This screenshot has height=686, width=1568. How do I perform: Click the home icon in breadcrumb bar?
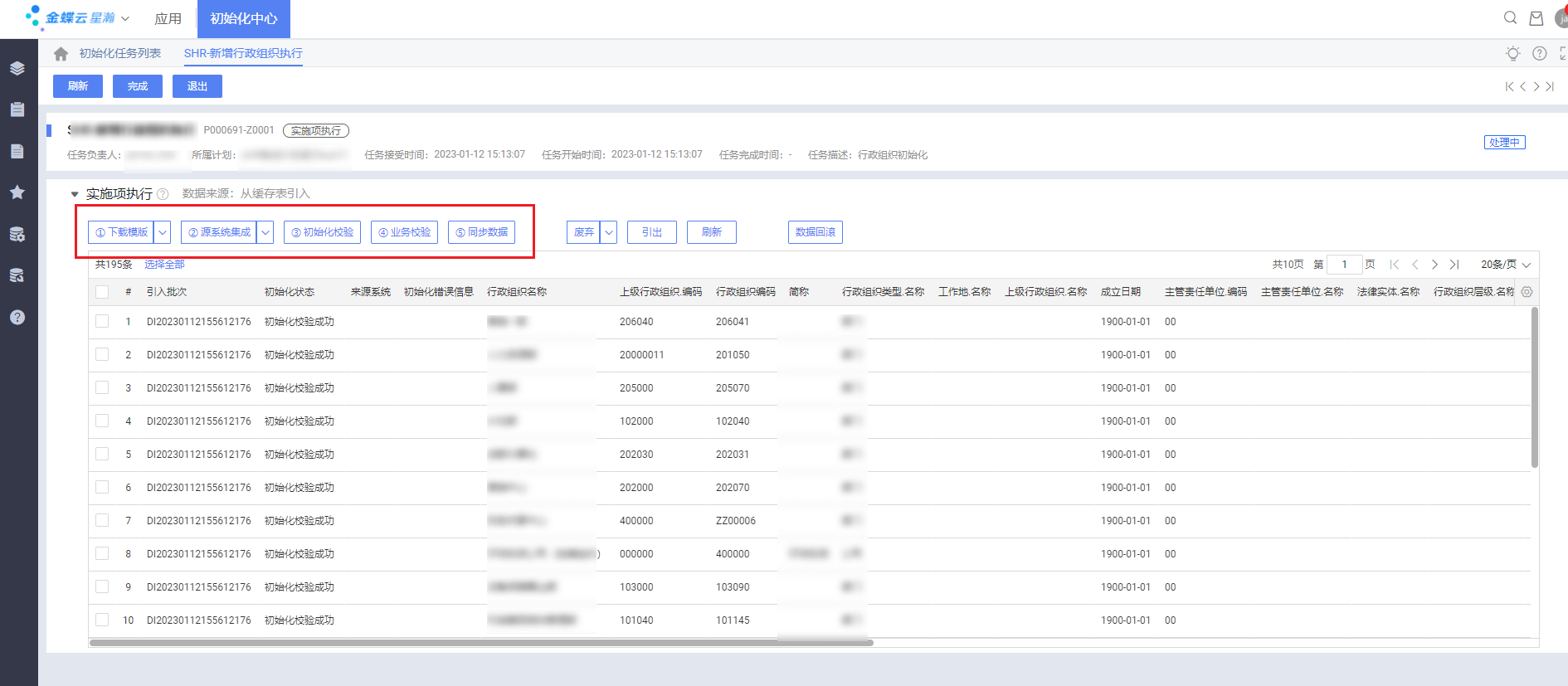[61, 54]
